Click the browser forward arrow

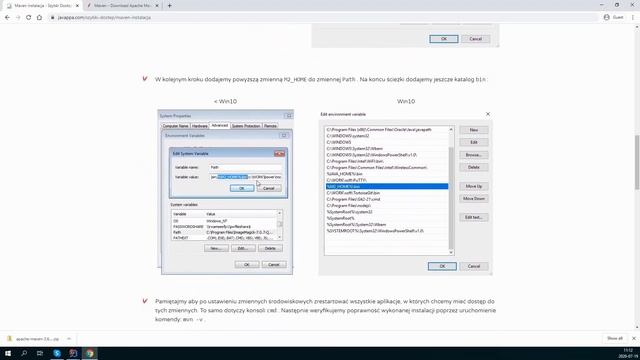tap(18, 18)
